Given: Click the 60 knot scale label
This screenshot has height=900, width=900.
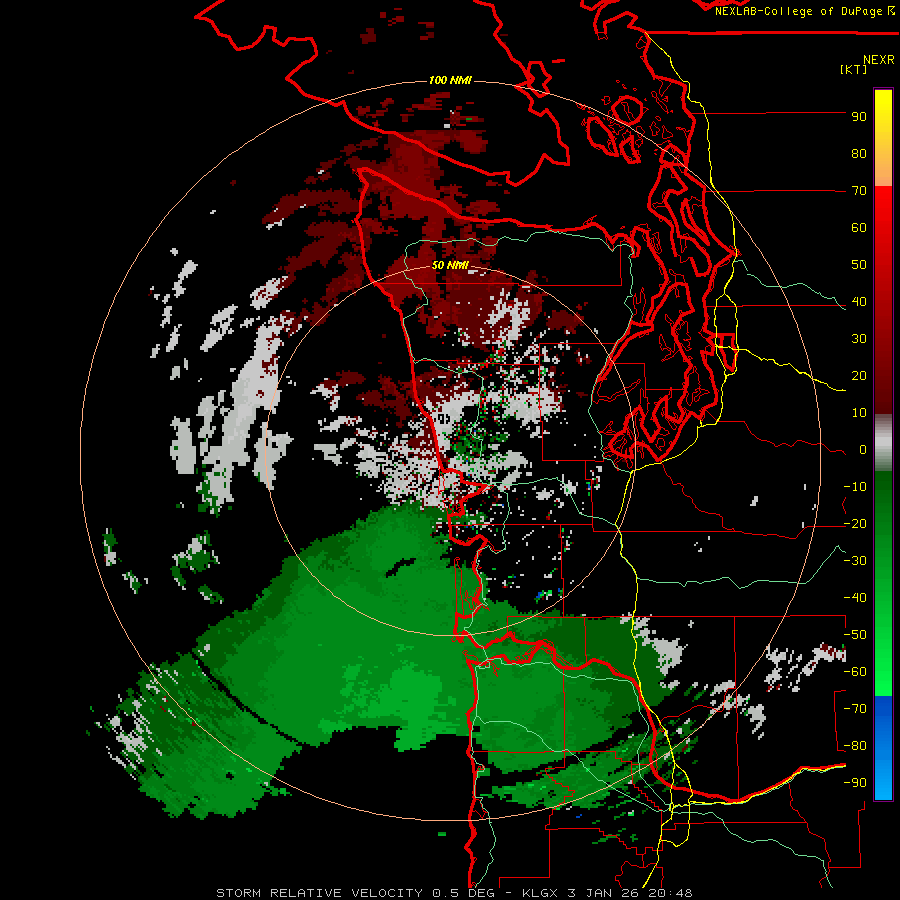Looking at the screenshot, I should coord(859,227).
